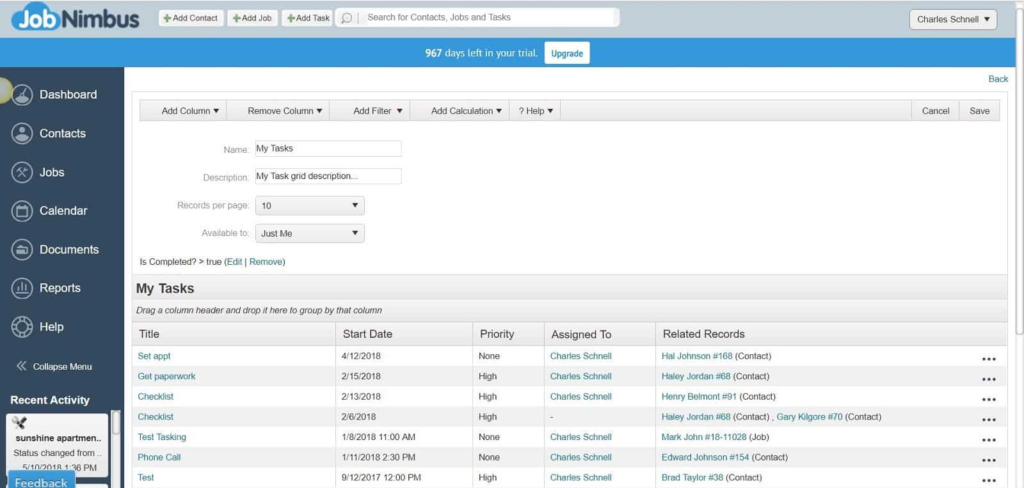This screenshot has width=1024, height=488.
Task: Open the Test Tasking task
Action: point(162,437)
